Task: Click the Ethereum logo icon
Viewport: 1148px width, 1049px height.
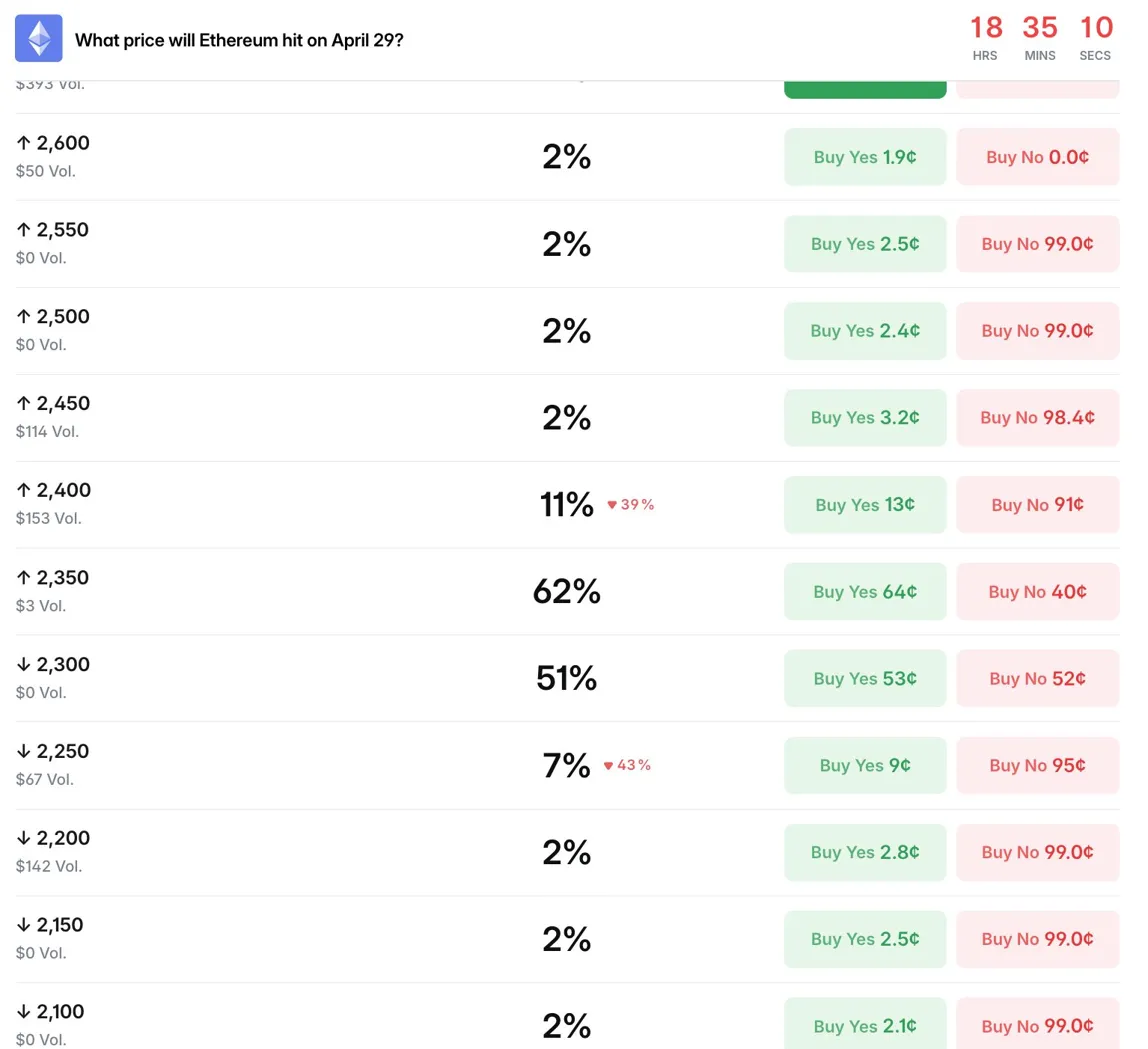Action: tap(39, 39)
